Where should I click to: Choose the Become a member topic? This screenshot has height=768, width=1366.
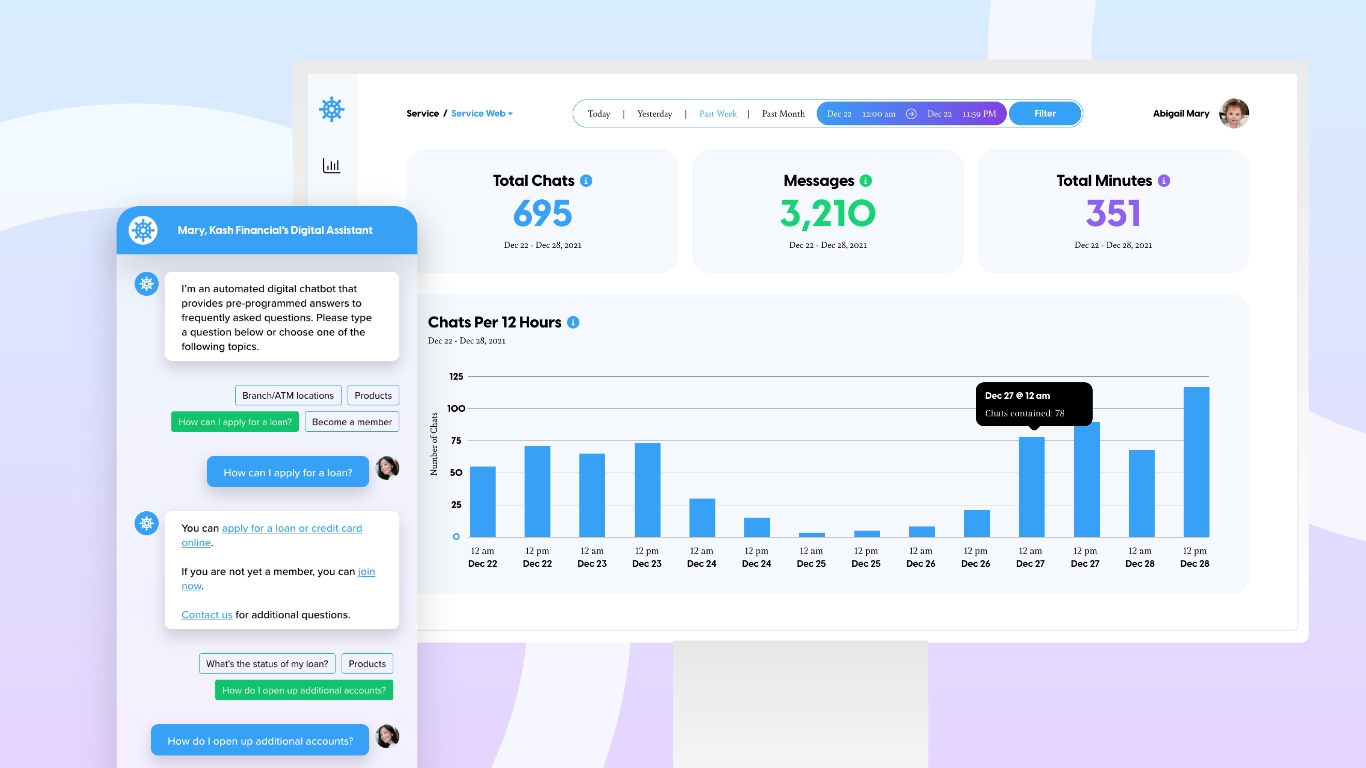[x=352, y=422]
